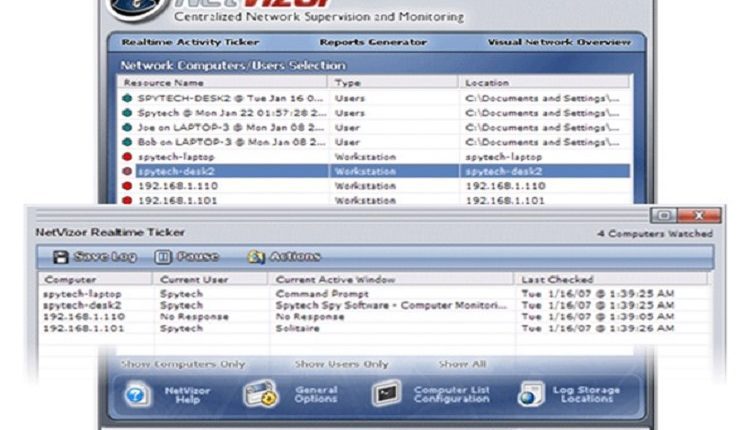750x430 pixels.
Task: Sort ticker by Last Checked column header
Action: click(x=612, y=279)
